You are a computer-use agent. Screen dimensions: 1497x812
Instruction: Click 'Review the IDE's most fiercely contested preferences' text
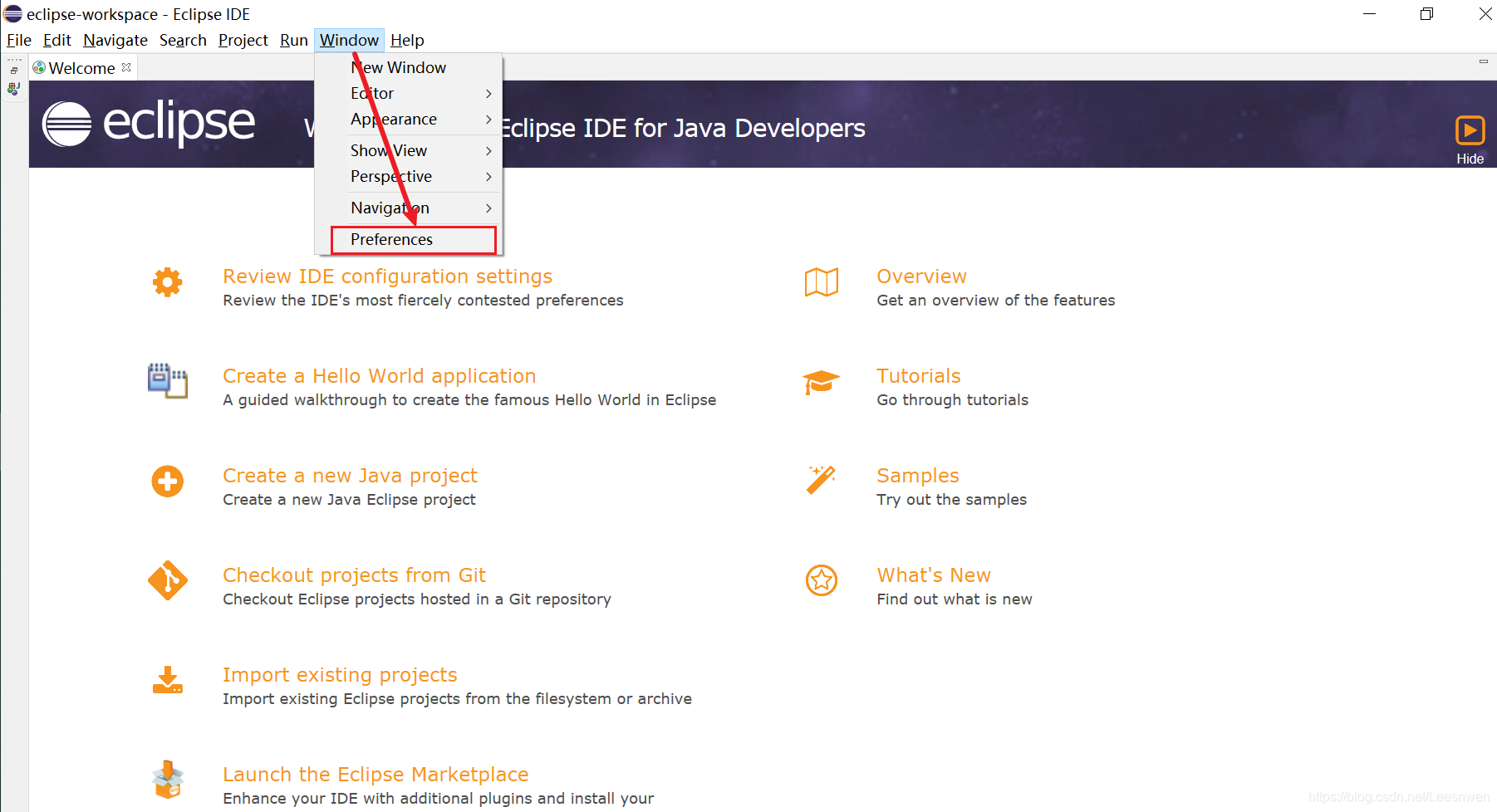[423, 301]
